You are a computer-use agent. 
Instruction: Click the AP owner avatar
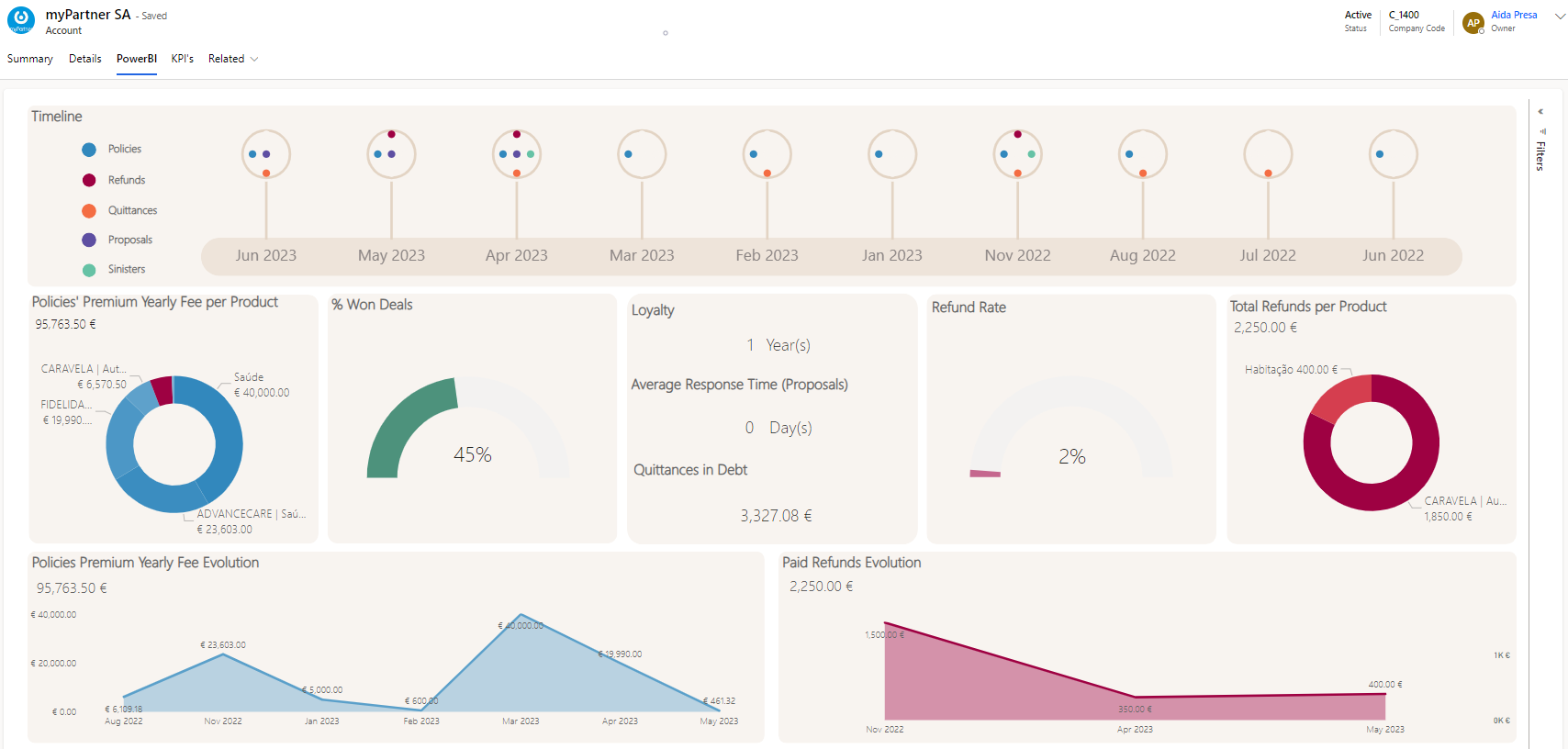click(1473, 23)
